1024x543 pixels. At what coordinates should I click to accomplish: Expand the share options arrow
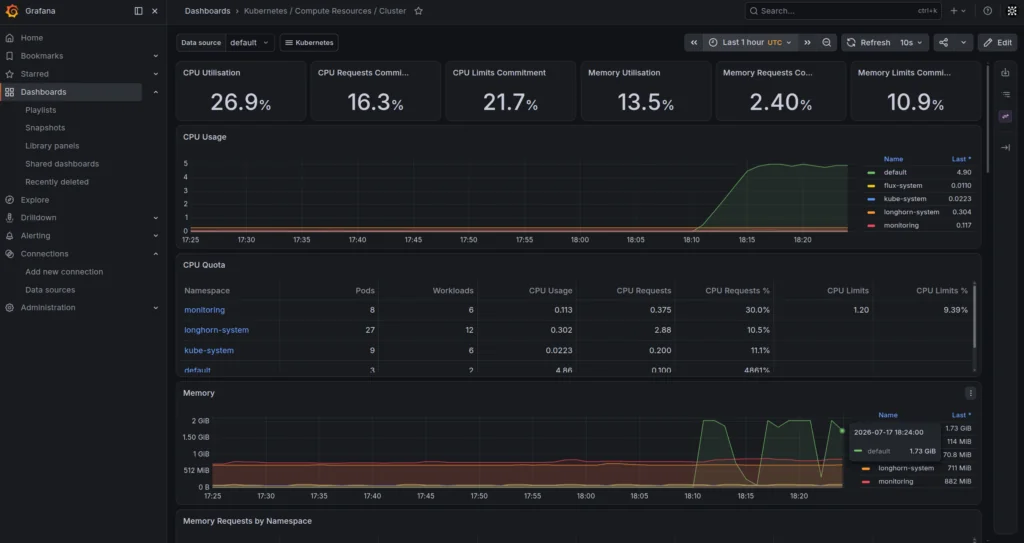pos(963,42)
